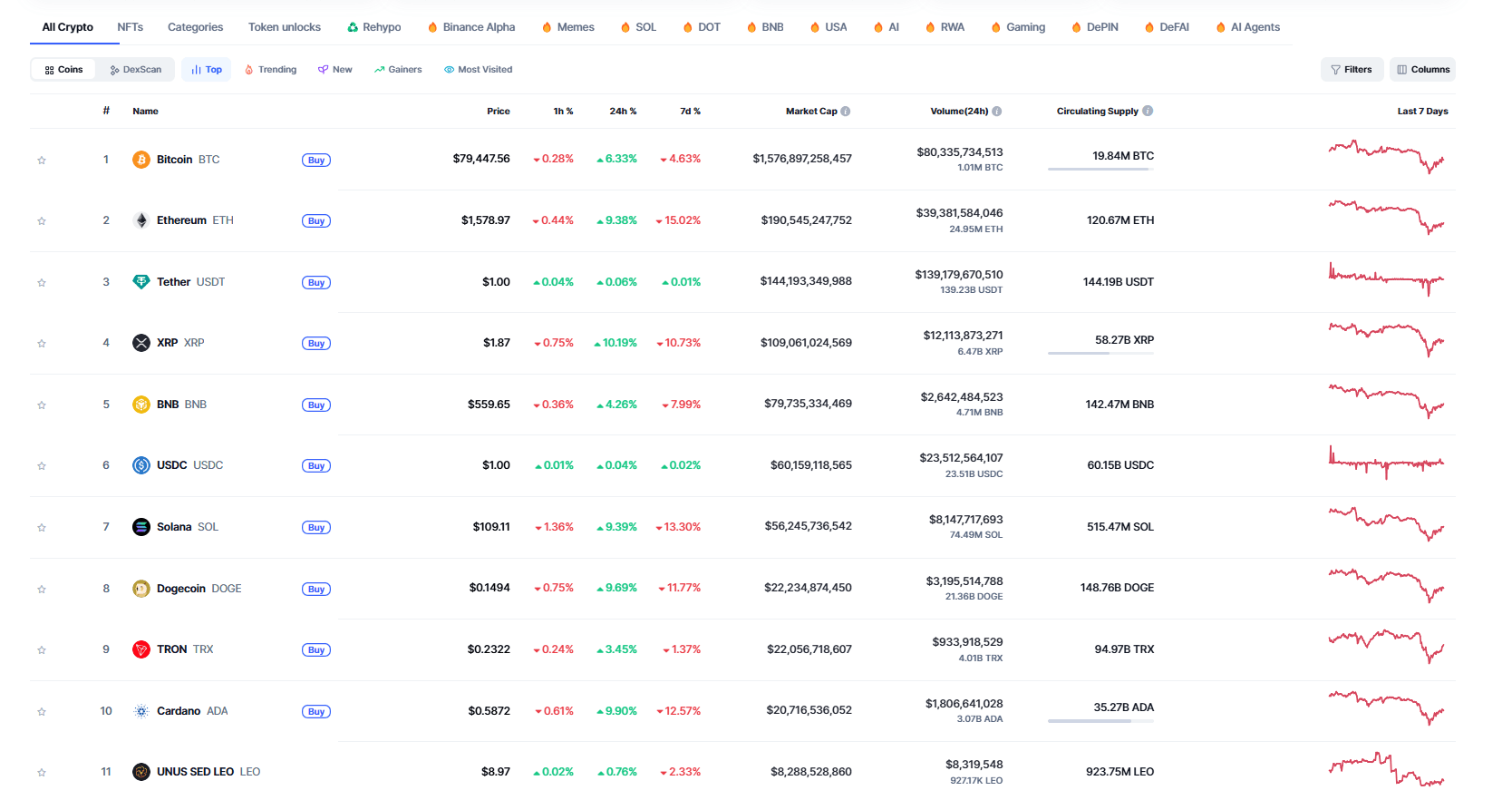
Task: Toggle the BNB watchlist star
Action: tap(42, 405)
